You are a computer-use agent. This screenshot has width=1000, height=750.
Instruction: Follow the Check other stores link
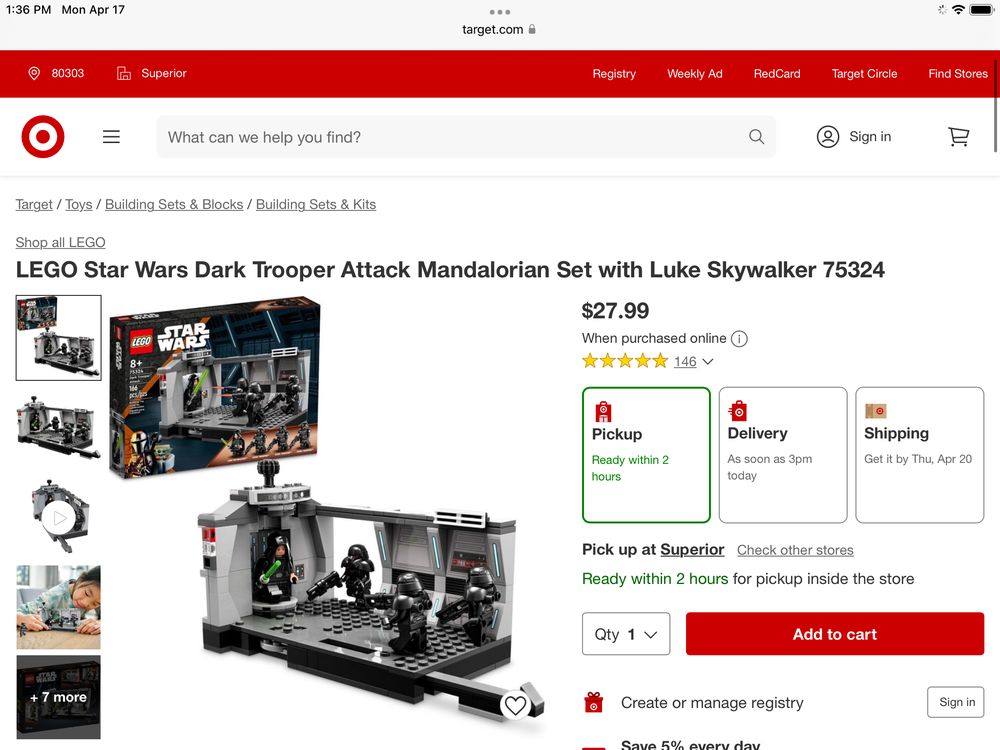tap(795, 550)
